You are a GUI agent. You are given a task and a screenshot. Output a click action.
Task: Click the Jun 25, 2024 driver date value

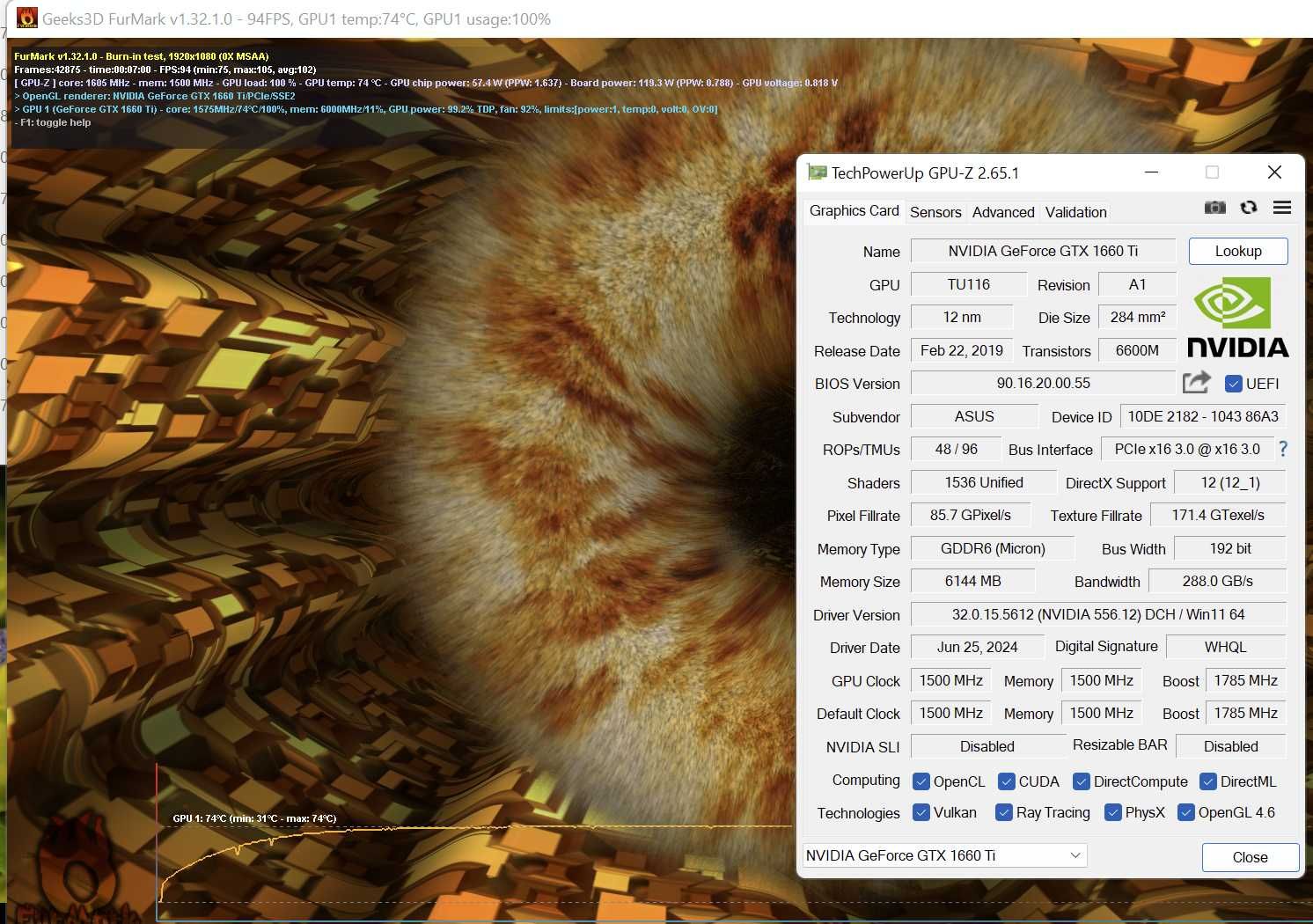coord(977,647)
